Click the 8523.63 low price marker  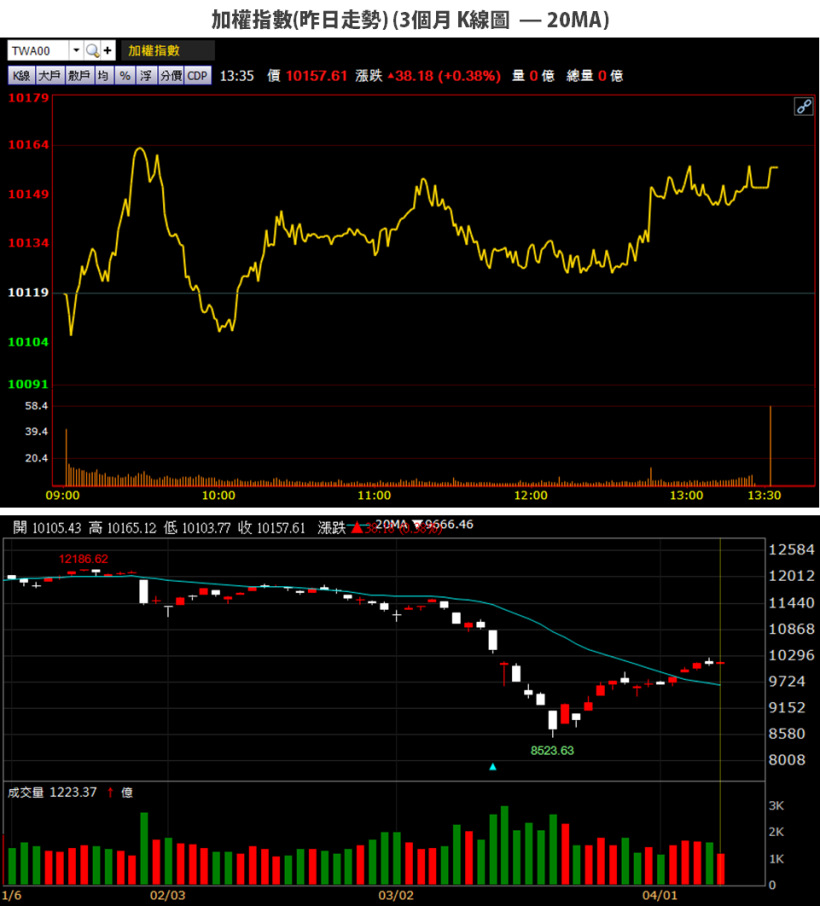tap(552, 750)
